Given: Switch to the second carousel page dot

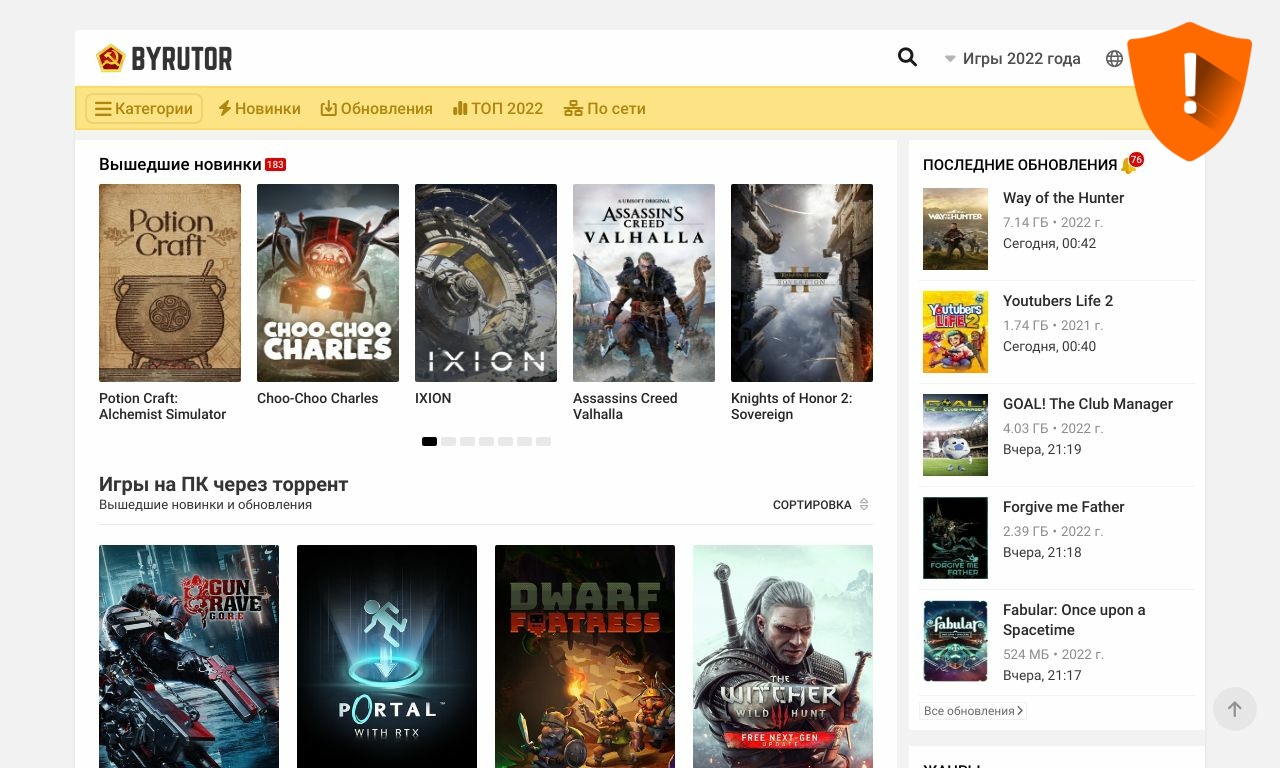Looking at the screenshot, I should tap(449, 441).
